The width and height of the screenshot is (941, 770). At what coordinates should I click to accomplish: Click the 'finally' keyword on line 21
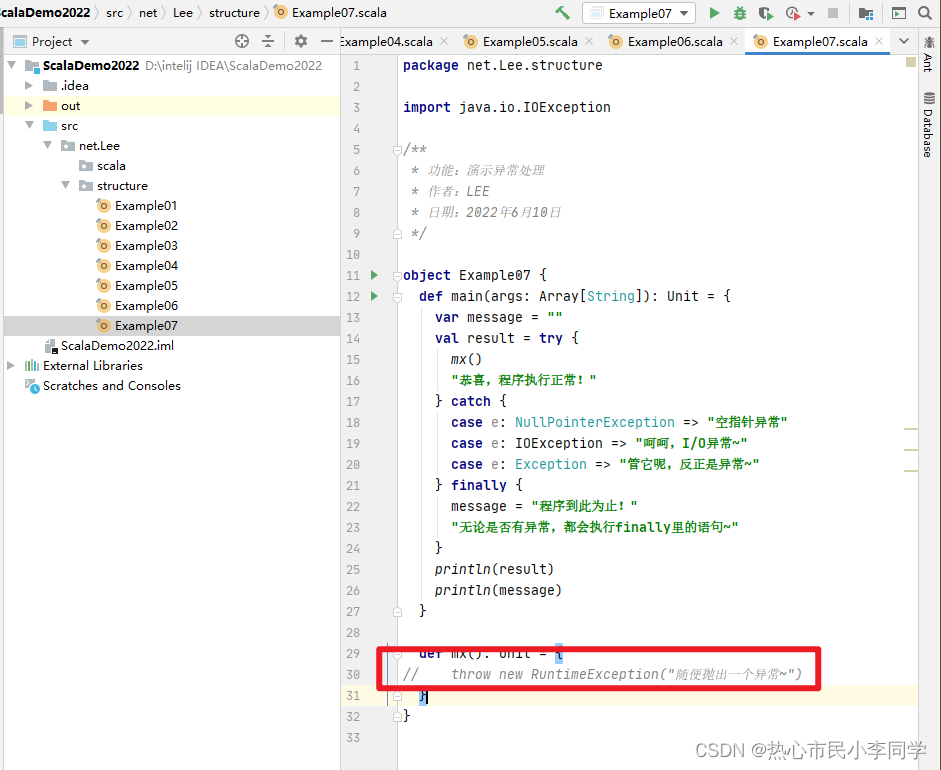pos(479,485)
